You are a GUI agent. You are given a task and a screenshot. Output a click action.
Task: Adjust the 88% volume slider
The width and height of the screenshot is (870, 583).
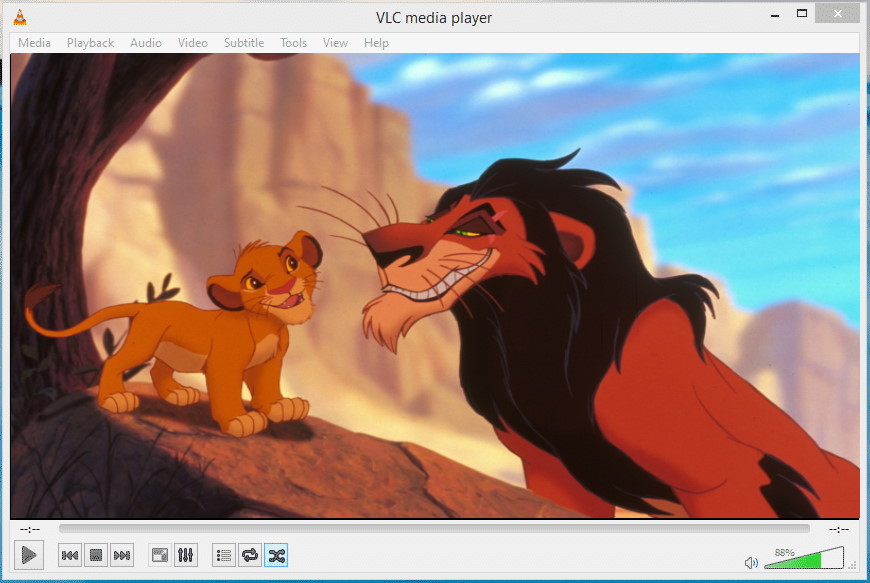(x=804, y=558)
